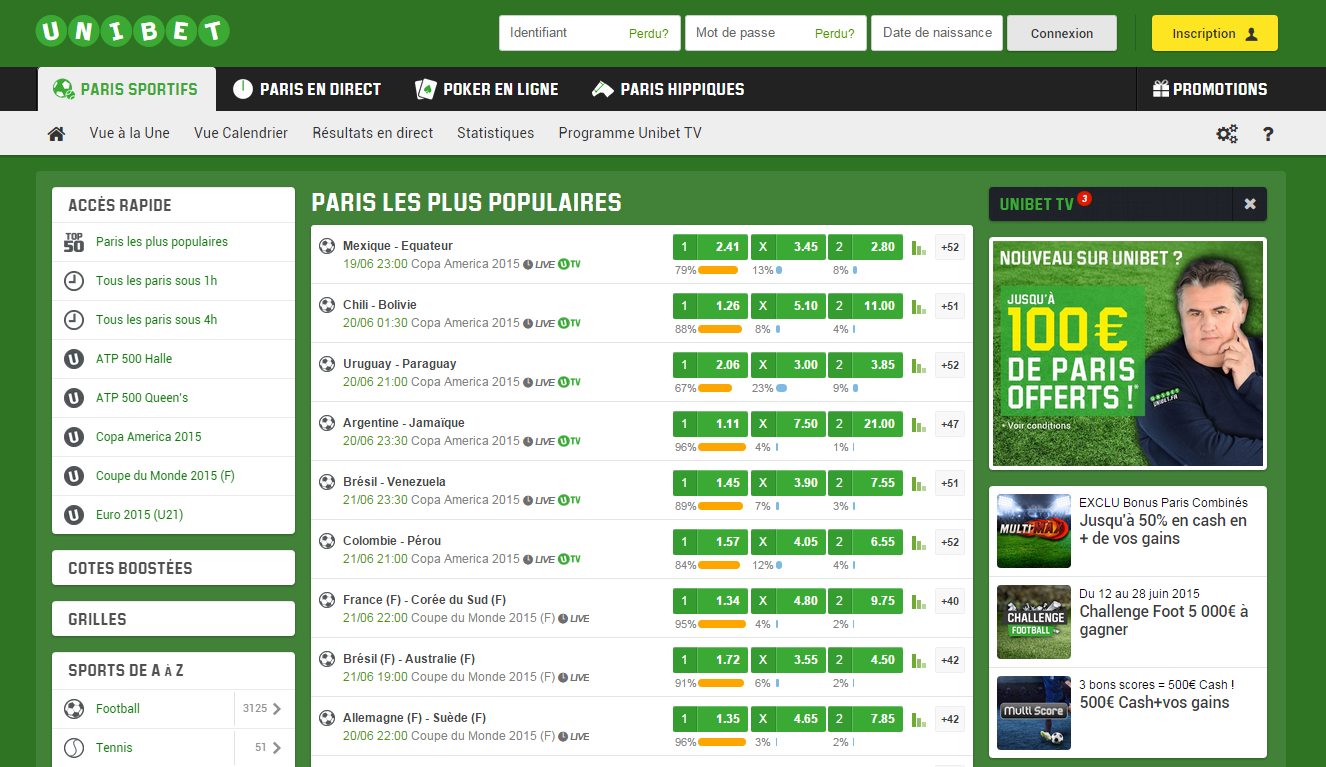The image size is (1326, 767).
Task: Expand the Grilles section
Action: click(x=173, y=619)
